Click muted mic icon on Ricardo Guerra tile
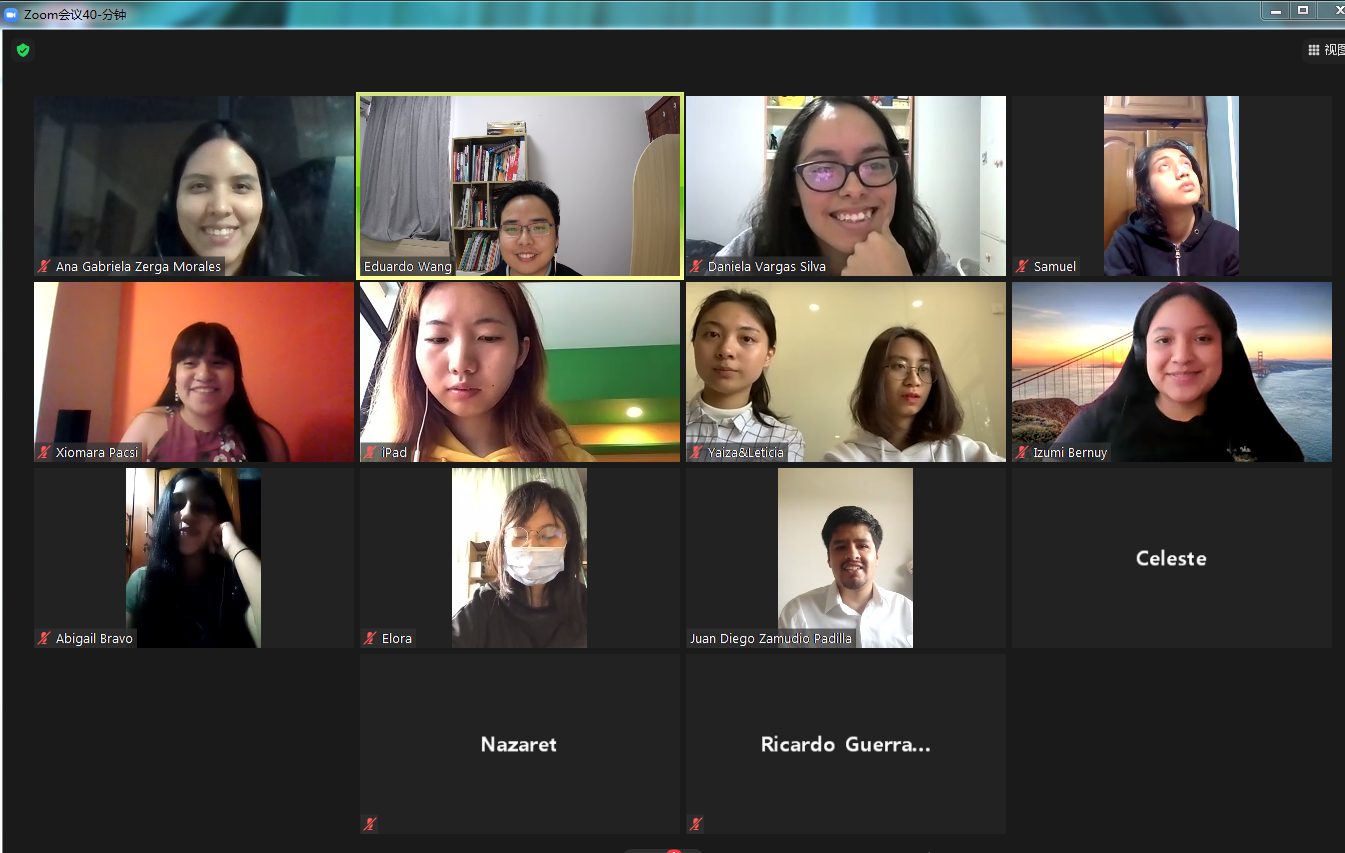This screenshot has width=1345, height=853. tap(696, 824)
